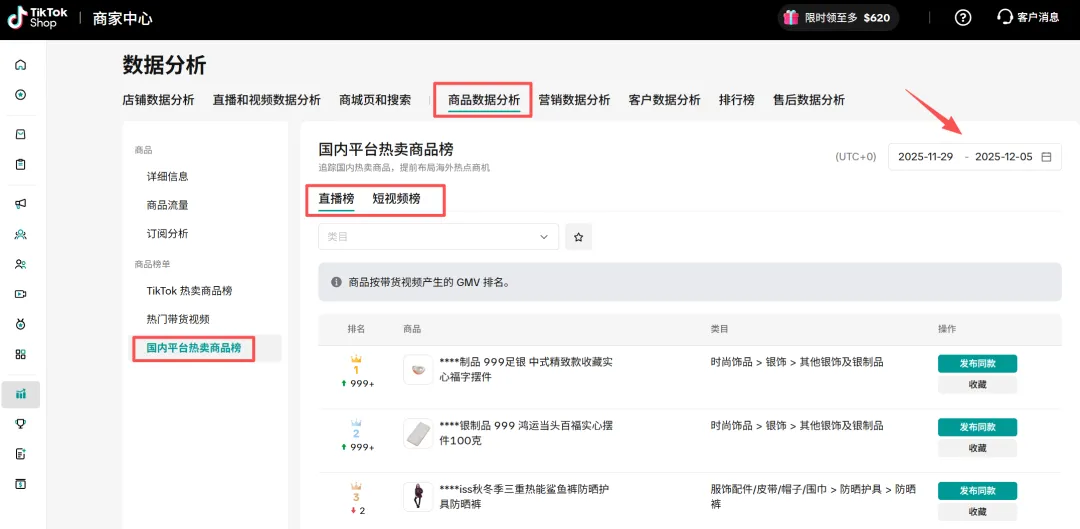Click the megaphone marketing icon in sidebar

(20, 204)
